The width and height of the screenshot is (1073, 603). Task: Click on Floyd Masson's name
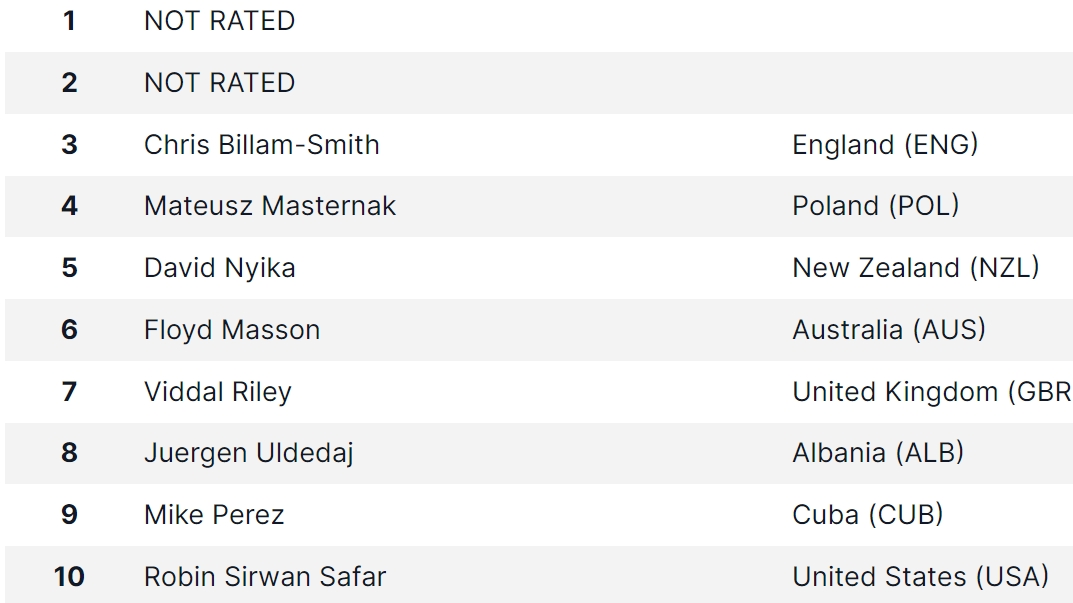(232, 330)
